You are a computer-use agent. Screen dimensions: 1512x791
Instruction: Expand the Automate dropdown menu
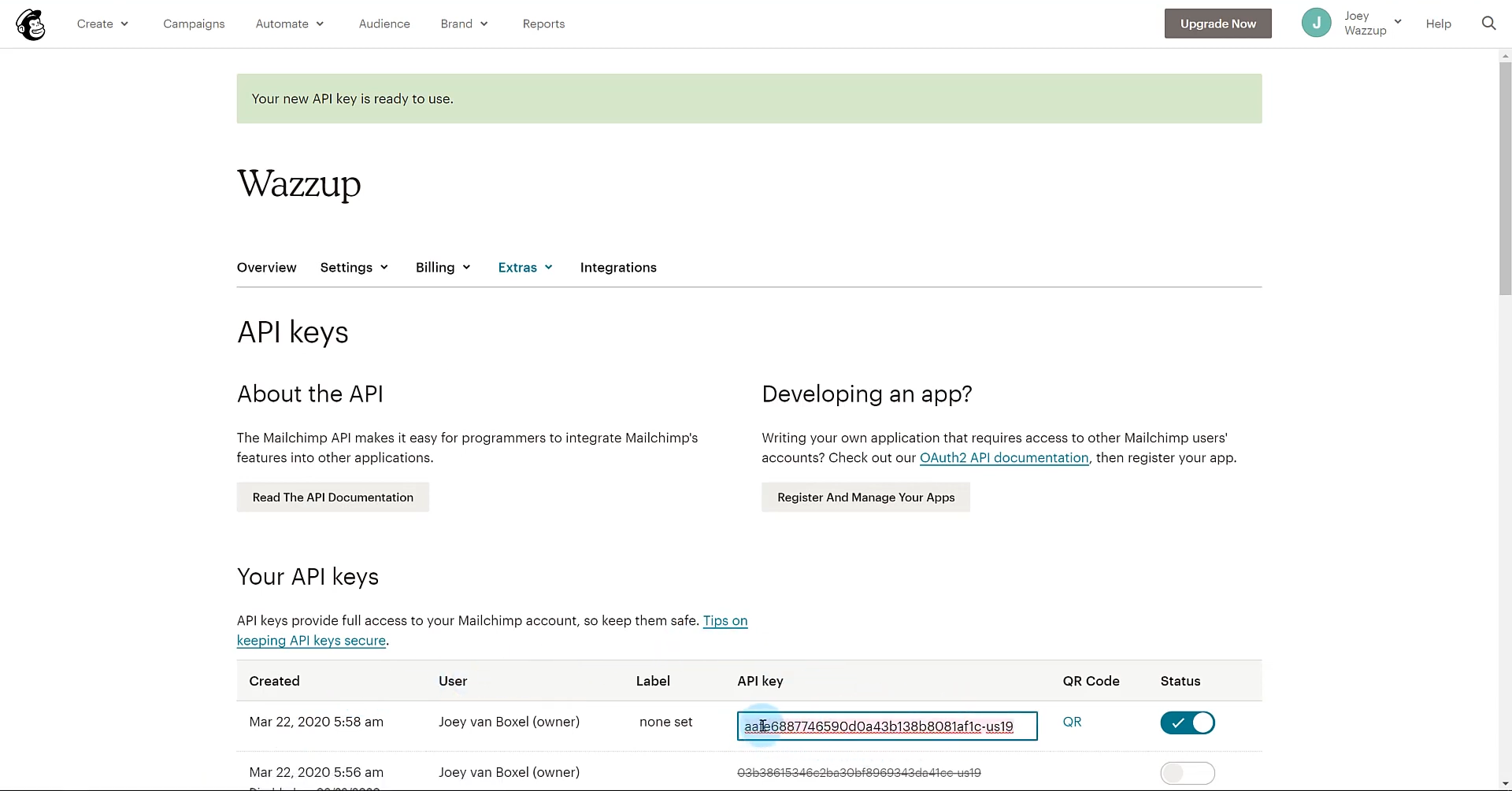pos(290,24)
